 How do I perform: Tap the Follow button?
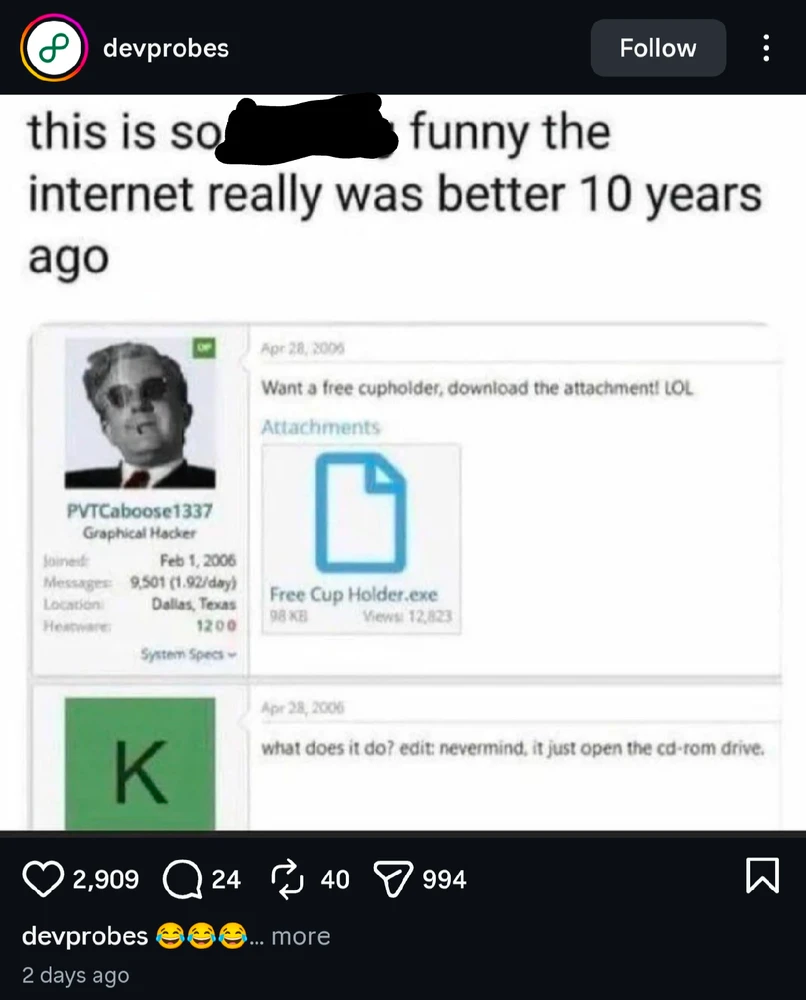point(657,48)
